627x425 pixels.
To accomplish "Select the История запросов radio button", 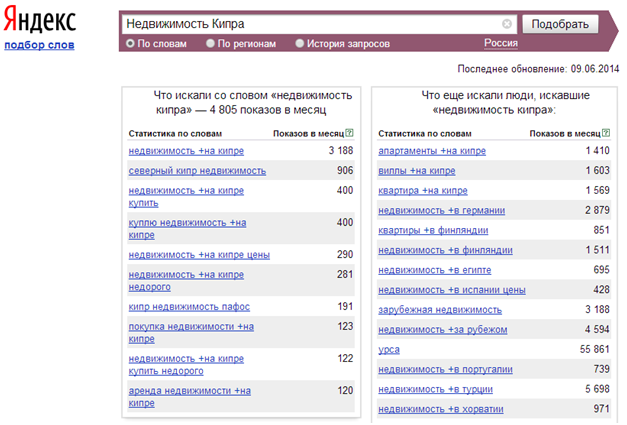I will point(300,43).
